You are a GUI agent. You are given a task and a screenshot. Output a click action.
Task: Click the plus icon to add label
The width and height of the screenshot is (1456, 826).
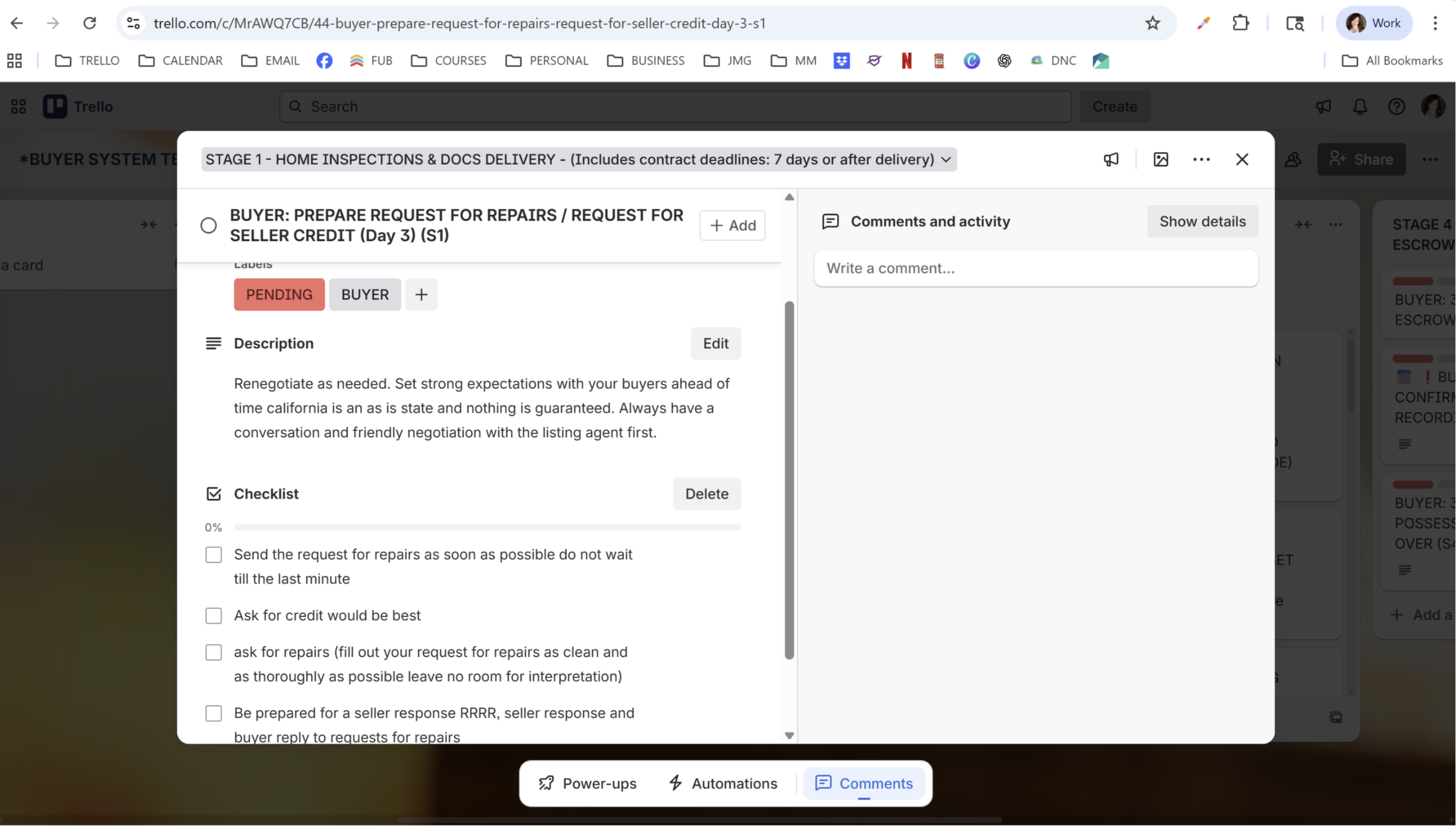click(421, 295)
